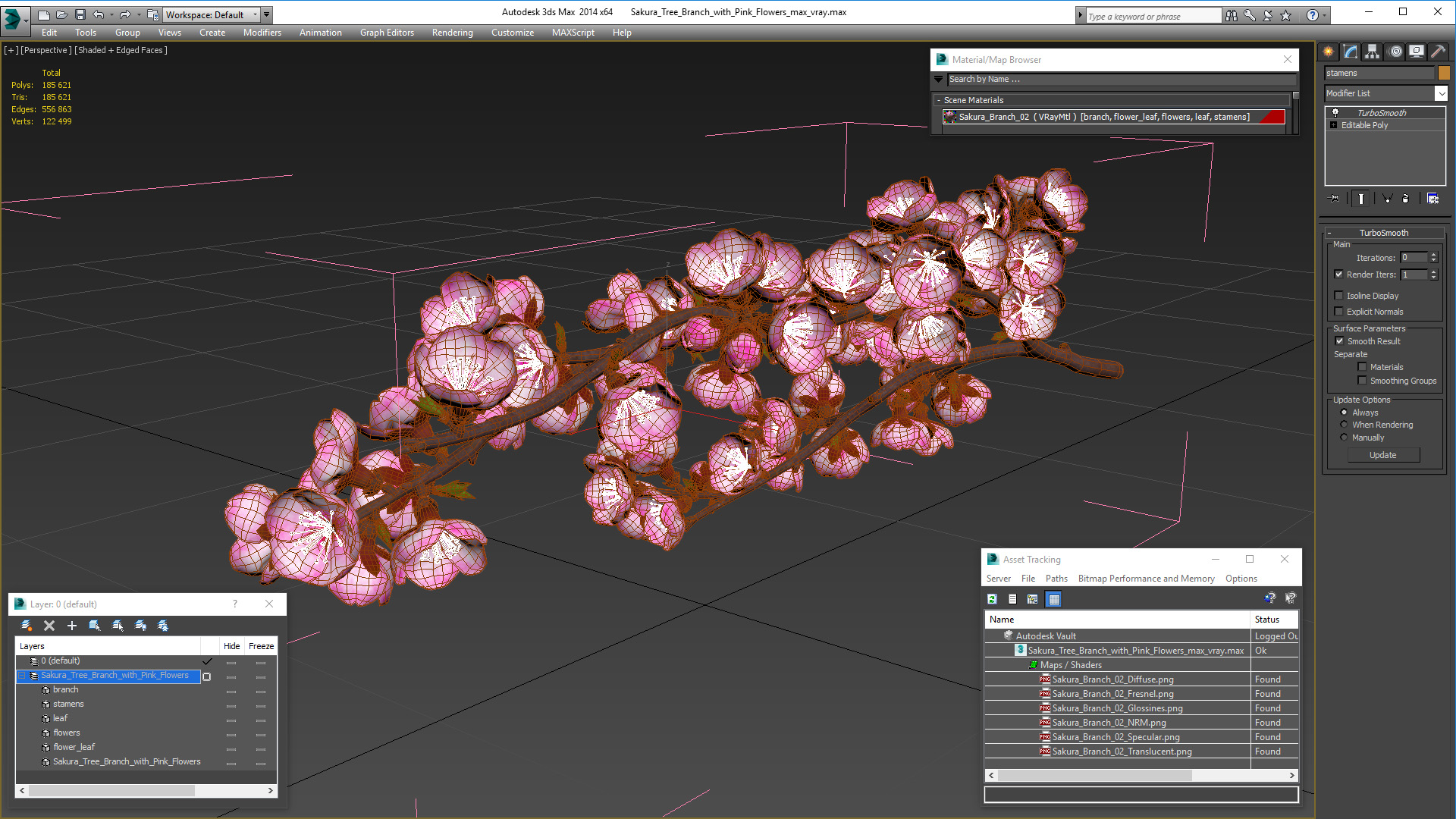This screenshot has width=1456, height=819.
Task: Click Delete layer X icon
Action: point(49,626)
